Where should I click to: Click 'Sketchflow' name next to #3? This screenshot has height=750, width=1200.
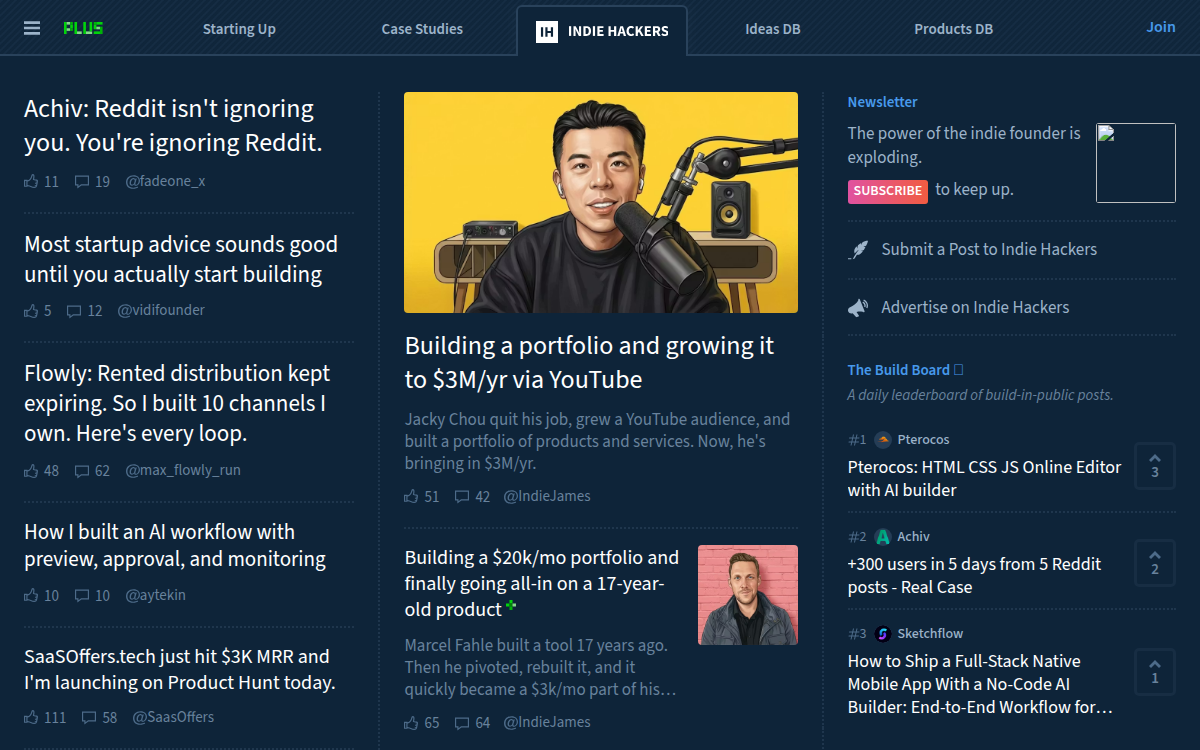click(930, 634)
